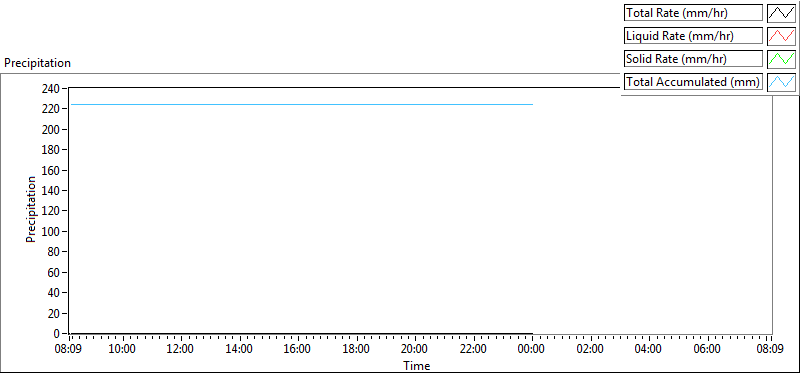Viewport: 800px width, 373px height.
Task: Select the Total Accumulated (mm) legend label
Action: 693,82
